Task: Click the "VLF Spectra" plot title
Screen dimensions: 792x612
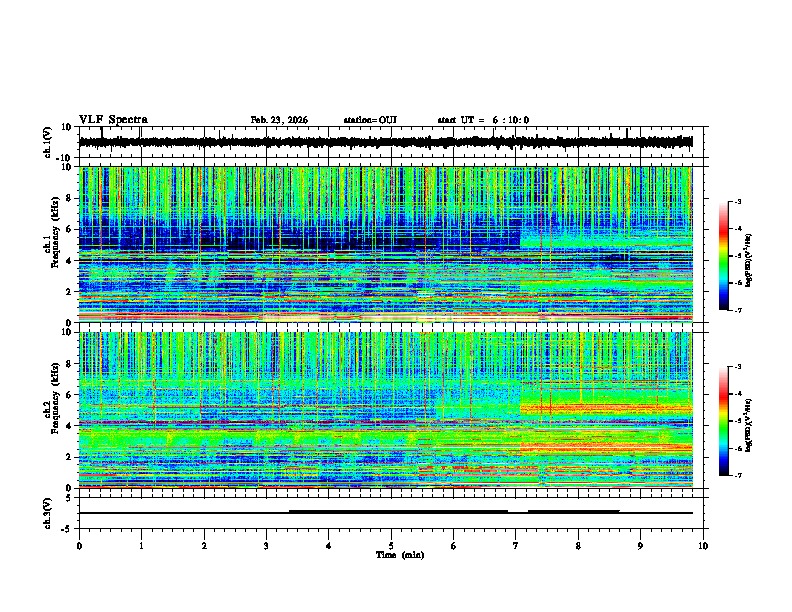Action: tap(113, 120)
